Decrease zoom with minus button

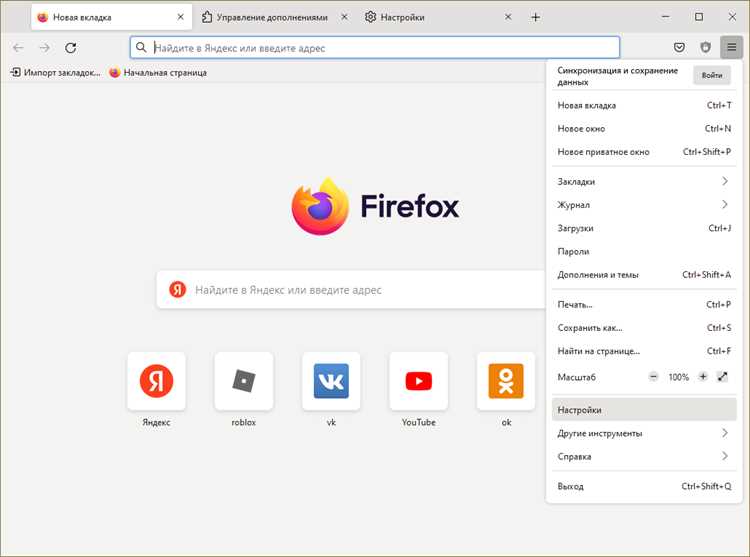click(x=653, y=377)
